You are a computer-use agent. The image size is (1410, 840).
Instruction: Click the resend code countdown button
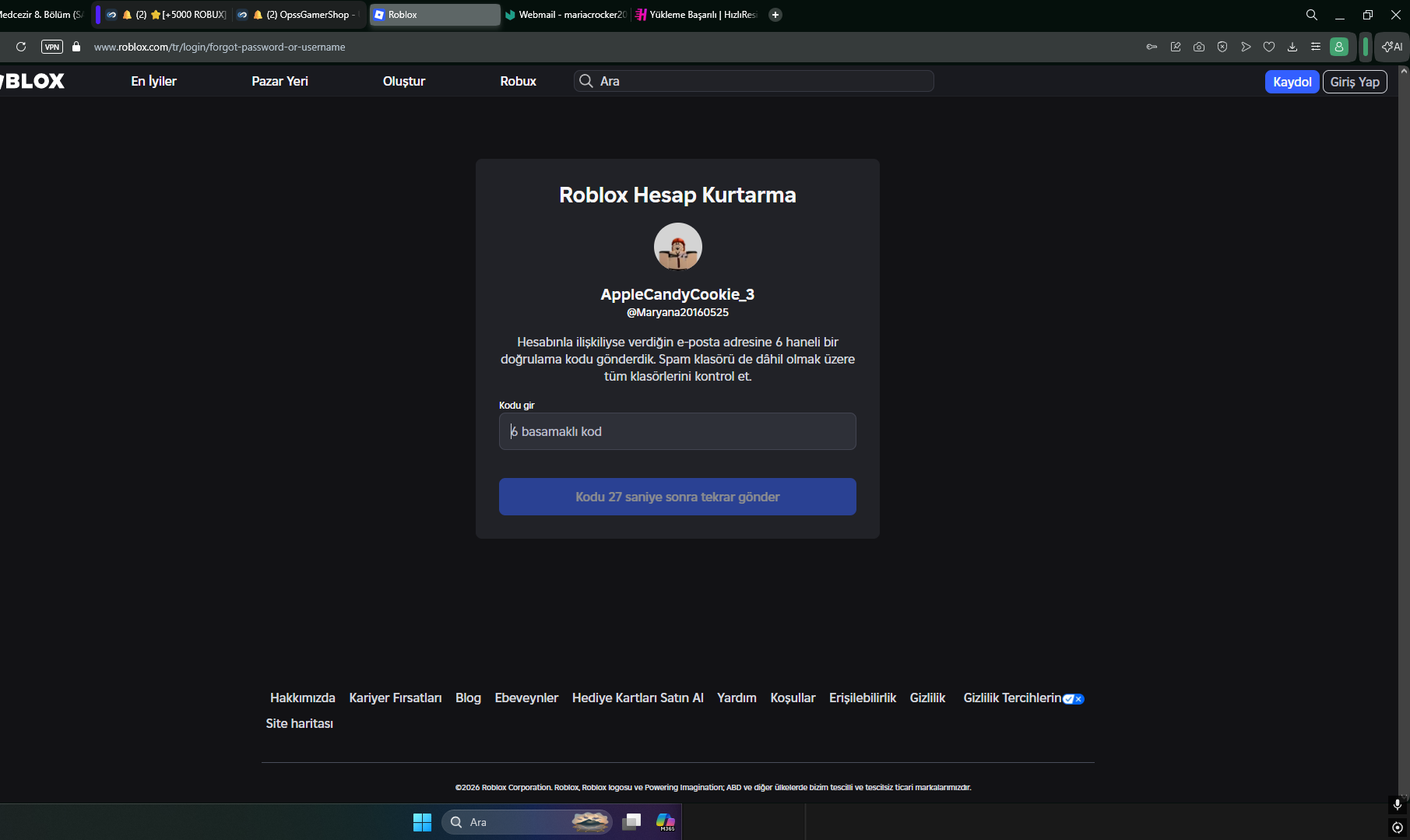(677, 497)
